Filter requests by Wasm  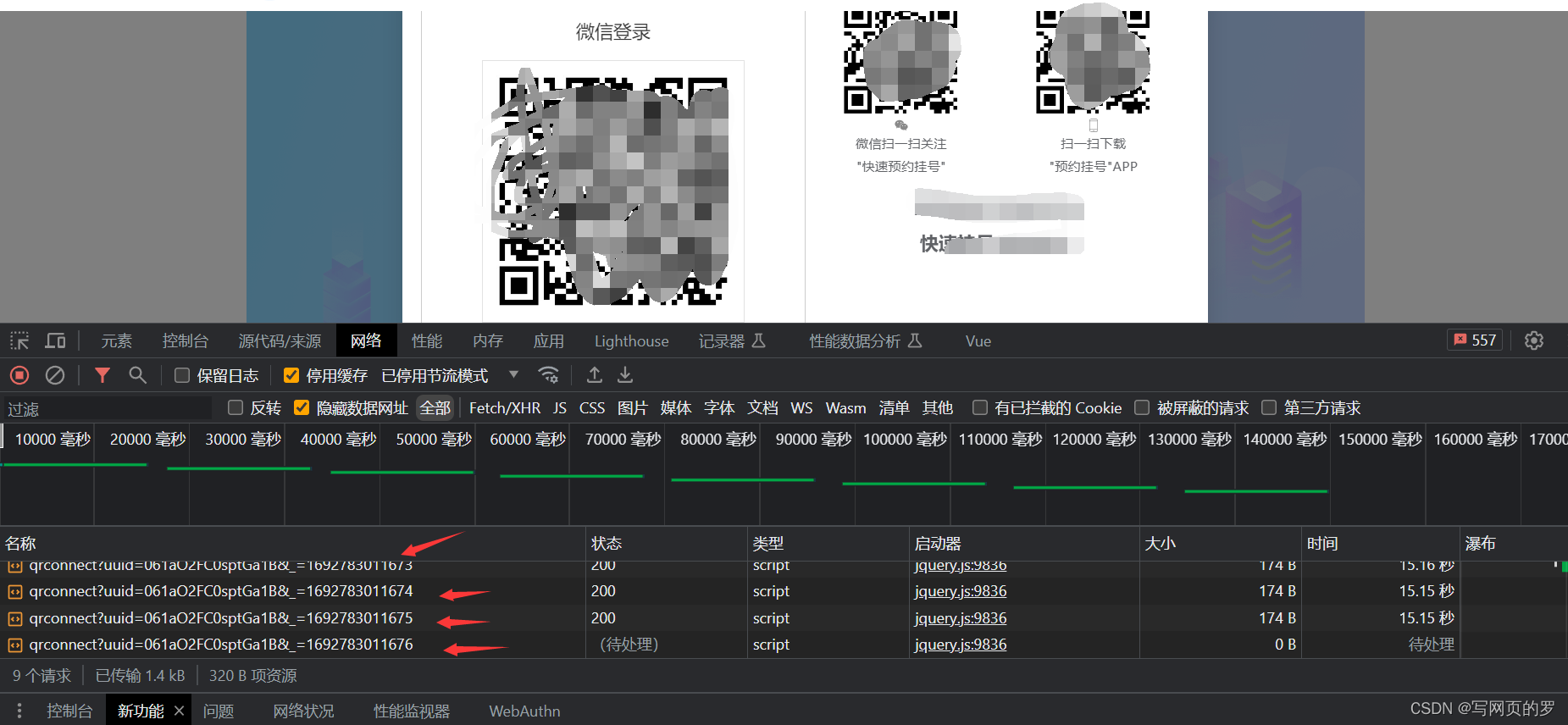[x=846, y=408]
